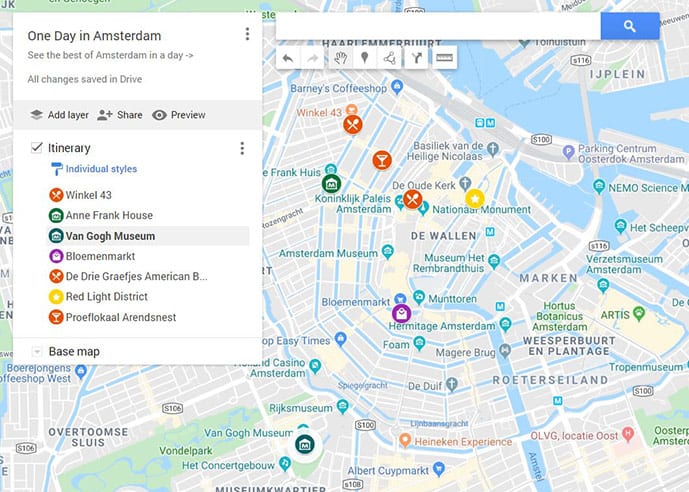Select the measure distances ruler tool
The image size is (689, 492).
click(444, 58)
